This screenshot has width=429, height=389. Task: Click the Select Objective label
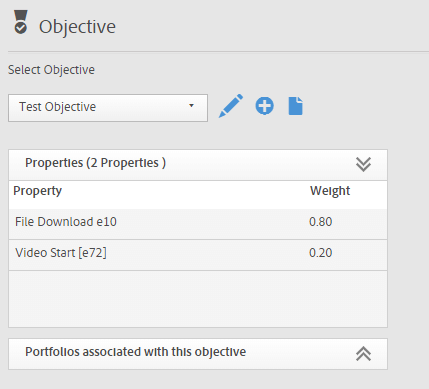click(51, 70)
